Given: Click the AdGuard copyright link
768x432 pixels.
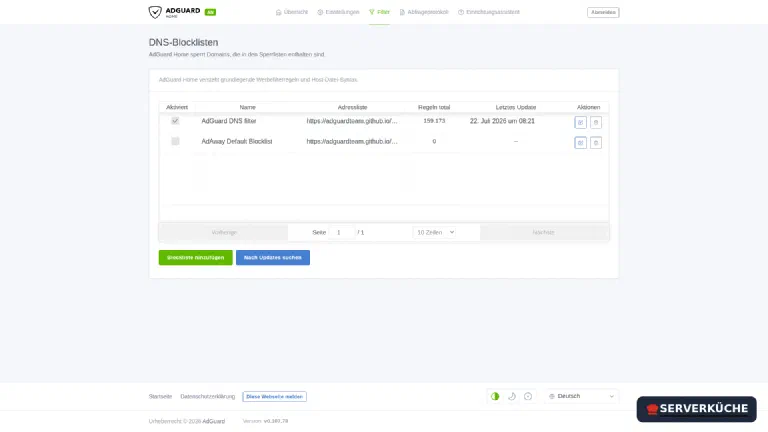Looking at the screenshot, I should [214, 421].
